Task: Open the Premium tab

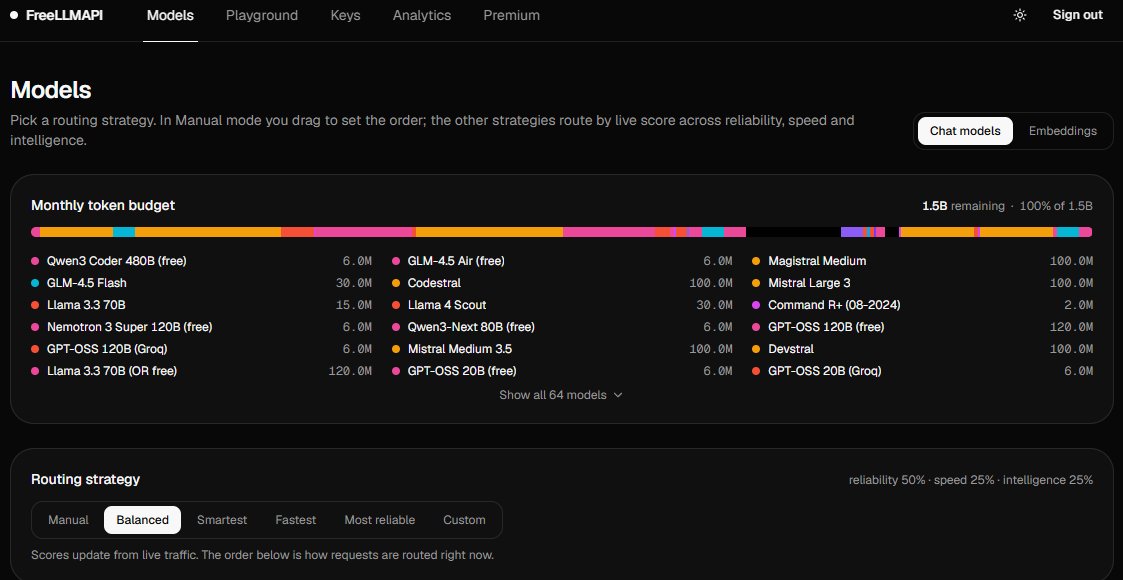Action: coord(511,15)
